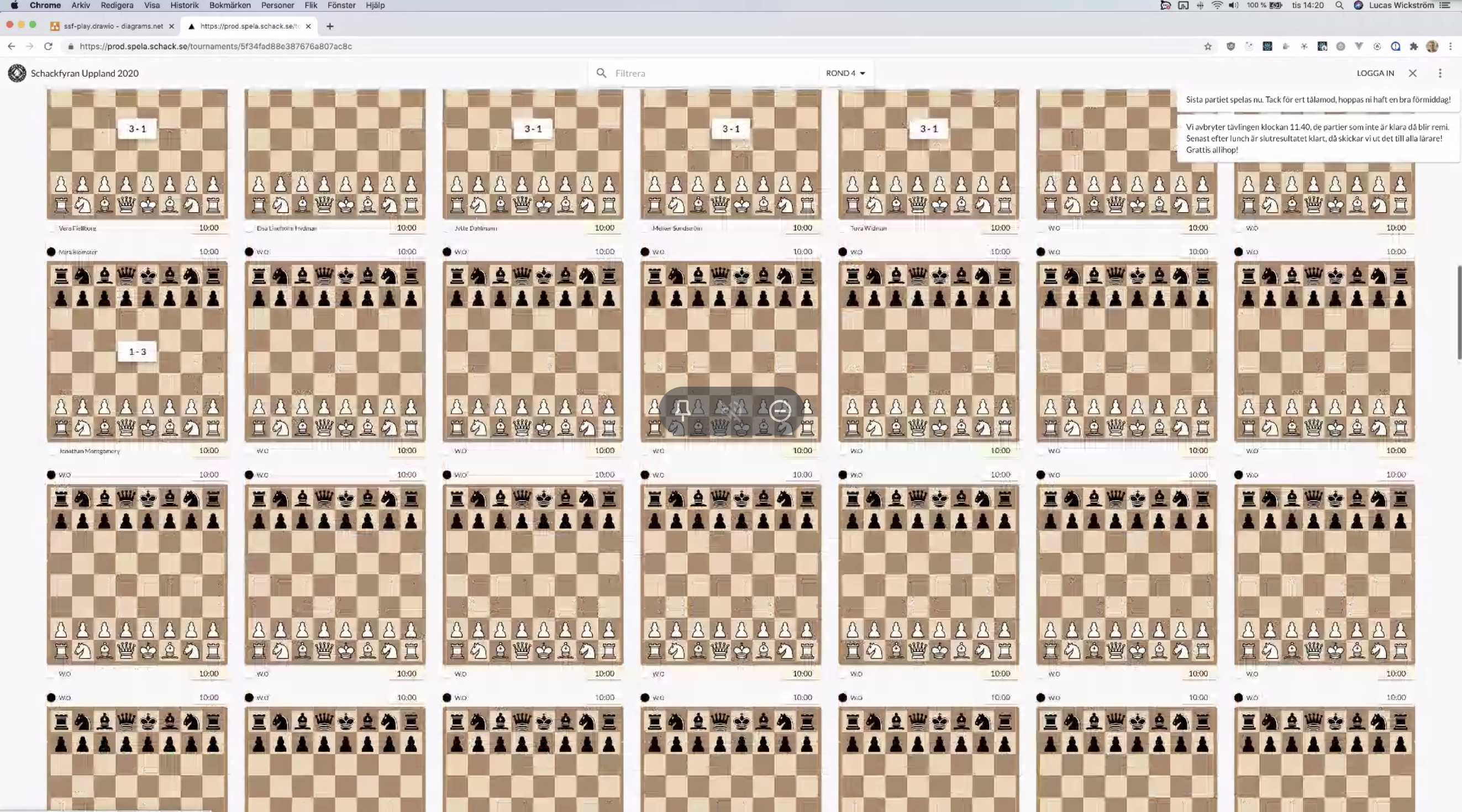Viewport: 1462px width, 812px height.
Task: Click player name Mira Blomster
Action: tap(78, 252)
